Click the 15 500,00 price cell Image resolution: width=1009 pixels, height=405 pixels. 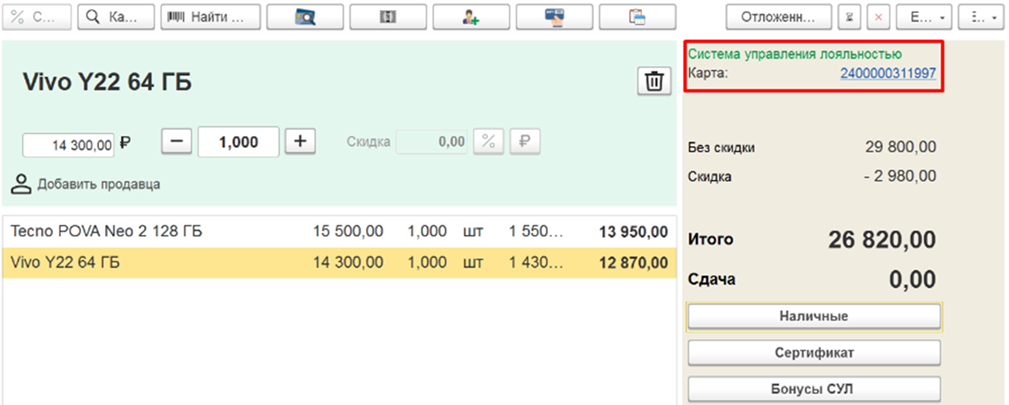348,231
